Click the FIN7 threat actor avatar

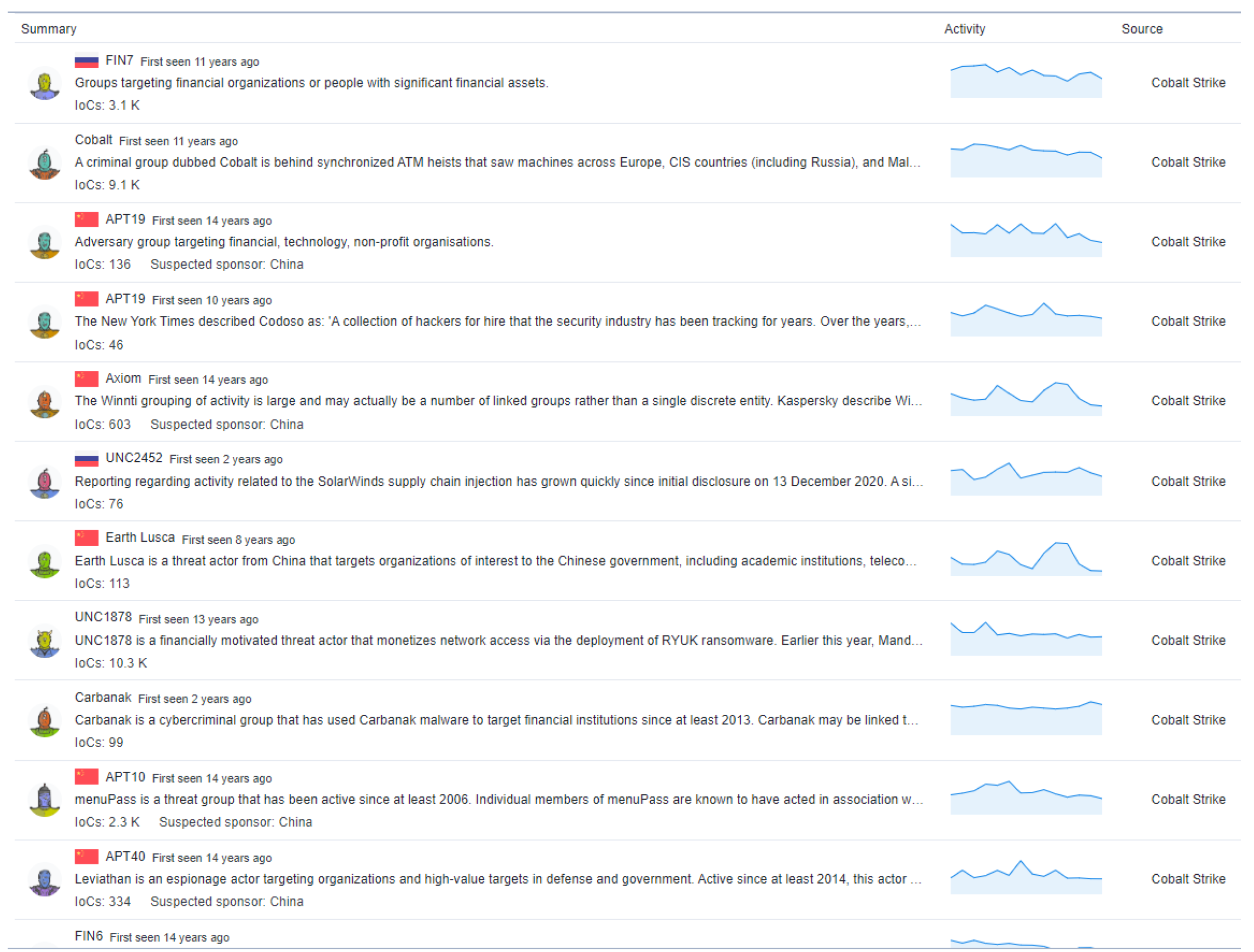point(45,84)
